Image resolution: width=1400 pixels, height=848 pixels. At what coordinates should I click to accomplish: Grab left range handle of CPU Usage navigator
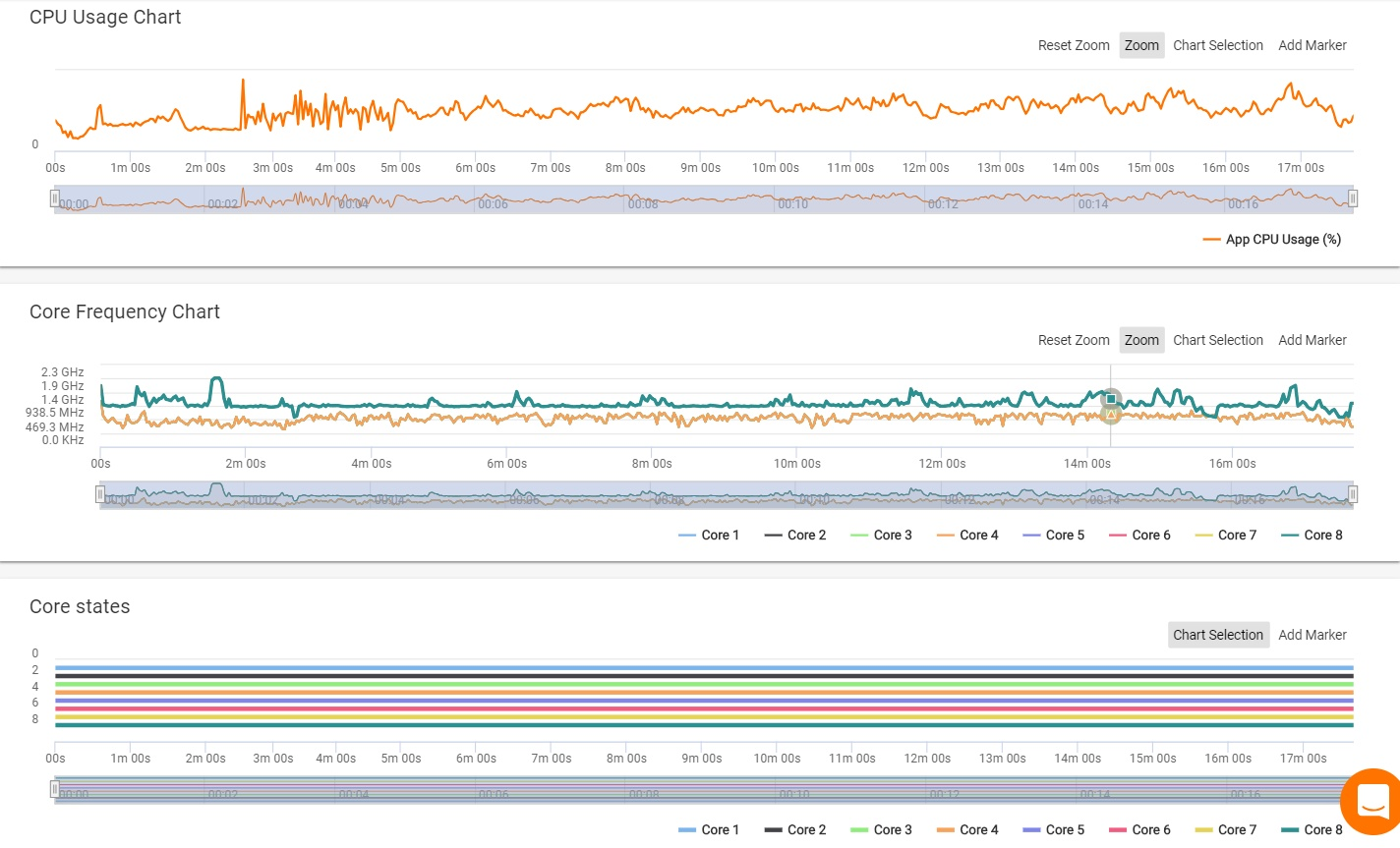coord(55,198)
